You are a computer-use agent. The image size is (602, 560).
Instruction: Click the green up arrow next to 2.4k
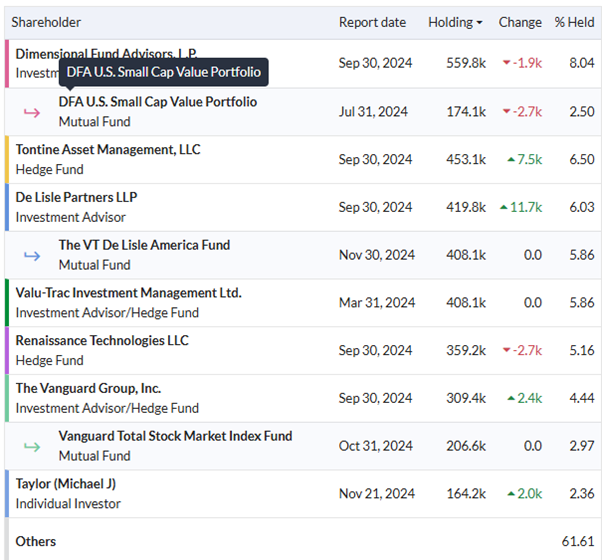point(511,398)
